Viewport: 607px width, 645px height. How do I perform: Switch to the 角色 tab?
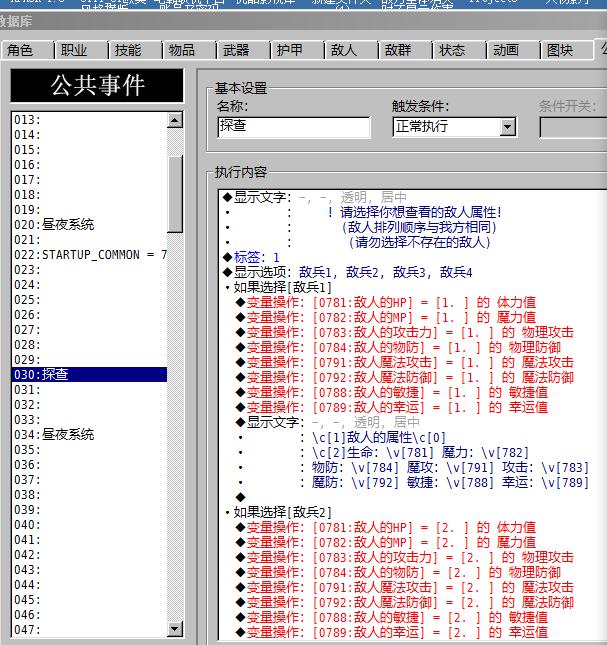tap(27, 51)
